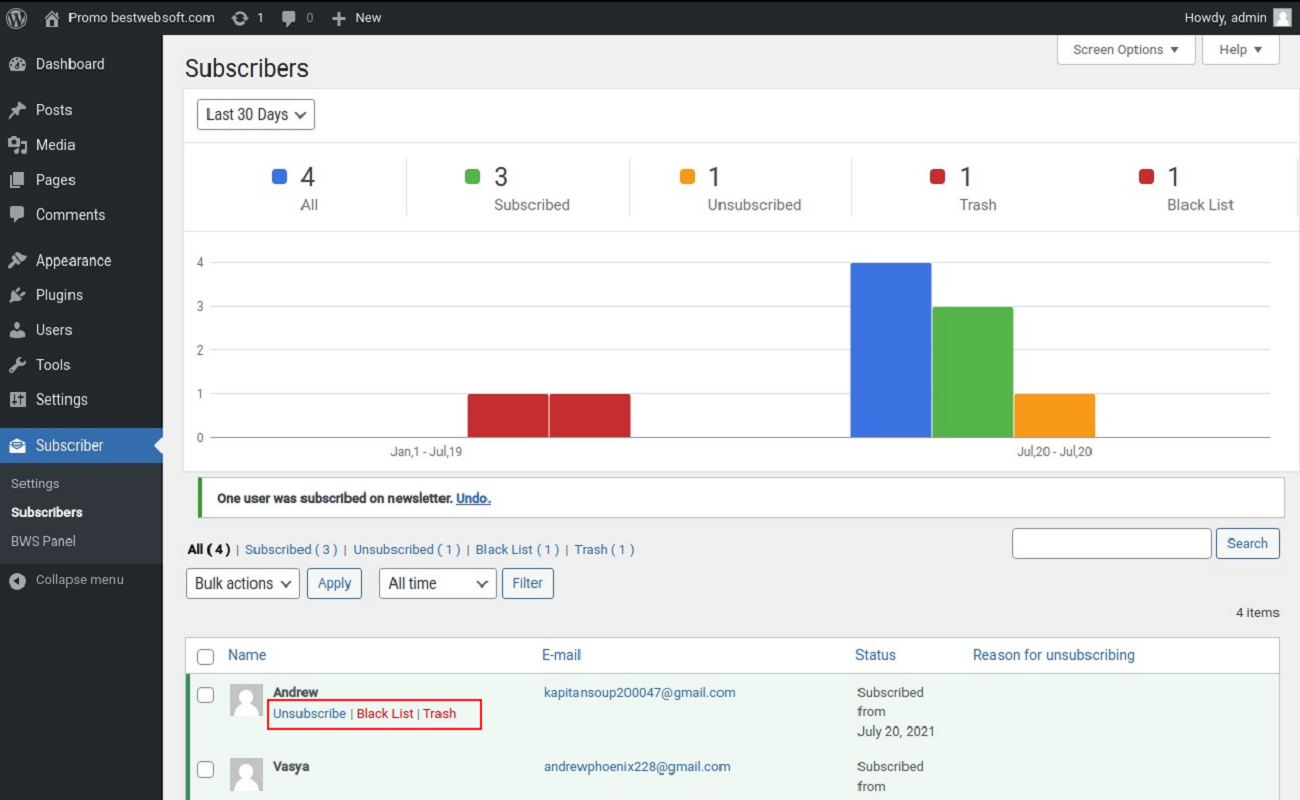The height and width of the screenshot is (800, 1300).
Task: Click the Posts pushpin icon
Action: [17, 110]
